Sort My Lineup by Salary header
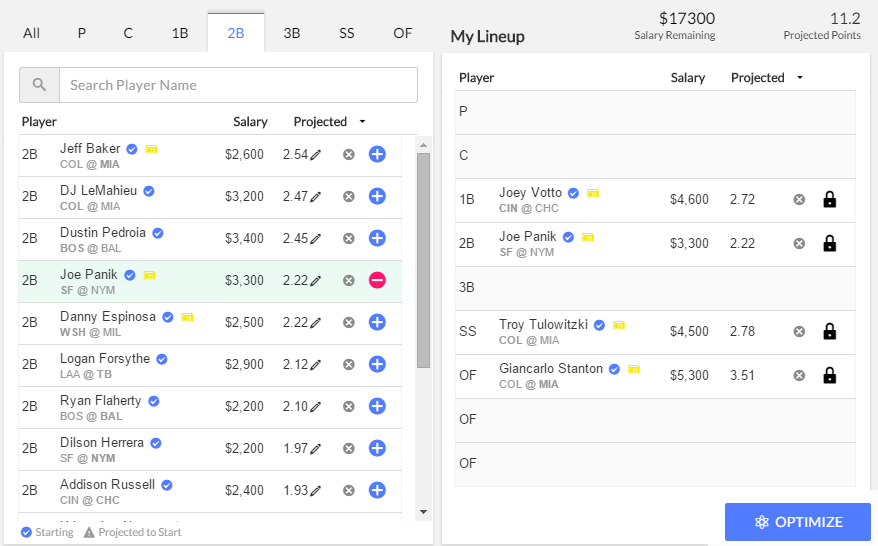The width and height of the screenshot is (878, 546). [x=688, y=78]
